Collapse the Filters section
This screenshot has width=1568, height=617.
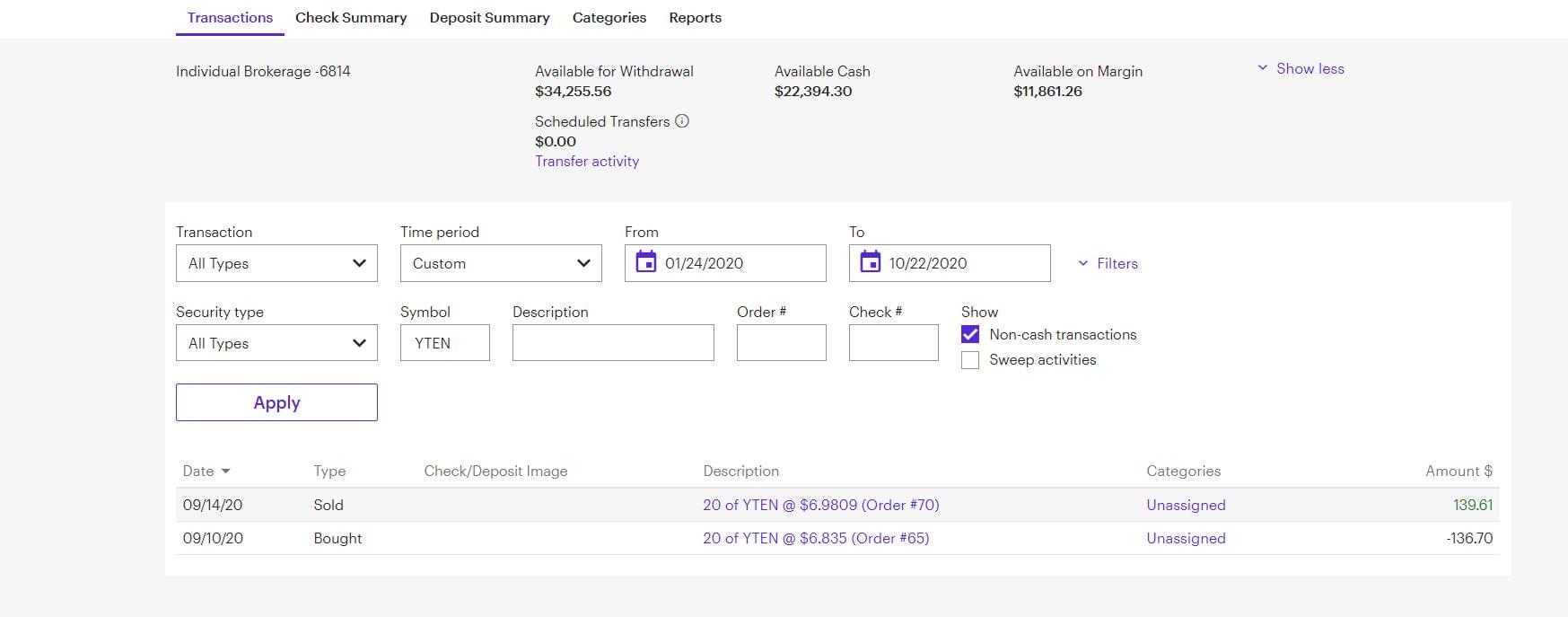[1108, 263]
